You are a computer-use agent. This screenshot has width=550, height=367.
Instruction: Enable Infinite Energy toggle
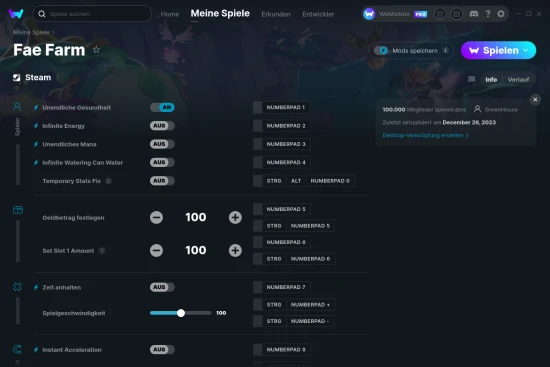point(162,126)
